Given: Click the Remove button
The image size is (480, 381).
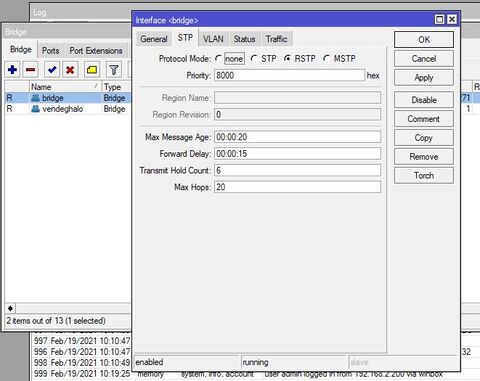Looking at the screenshot, I should tap(424, 157).
